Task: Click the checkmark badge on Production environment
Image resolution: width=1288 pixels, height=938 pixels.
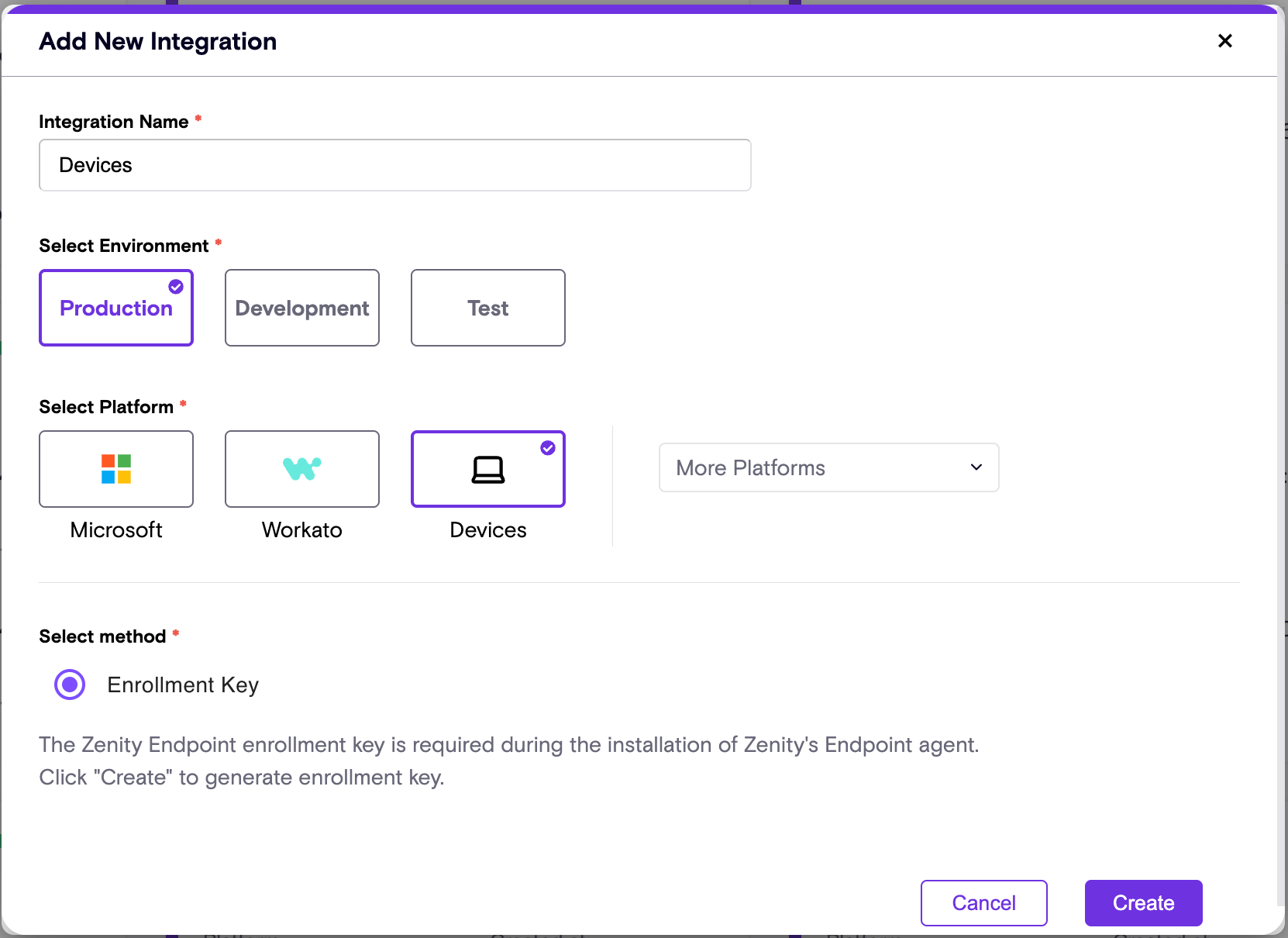Action: 176,287
